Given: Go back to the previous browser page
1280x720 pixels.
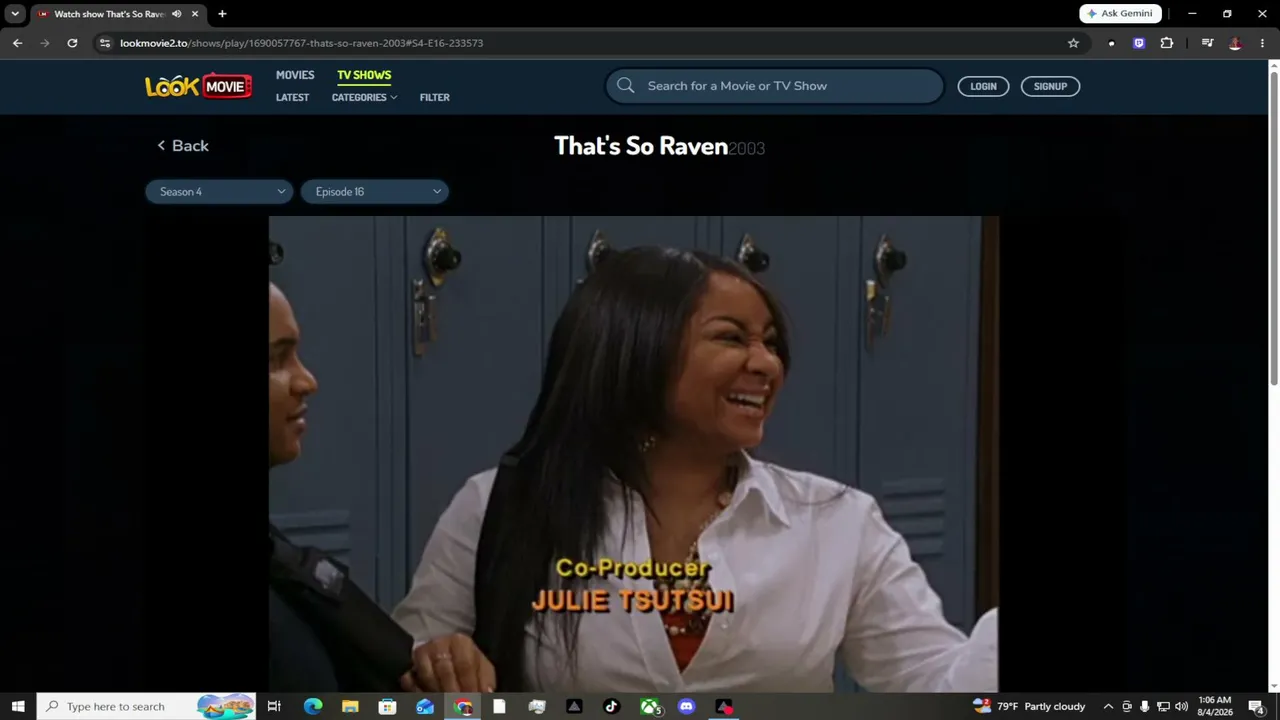Looking at the screenshot, I should point(17,43).
